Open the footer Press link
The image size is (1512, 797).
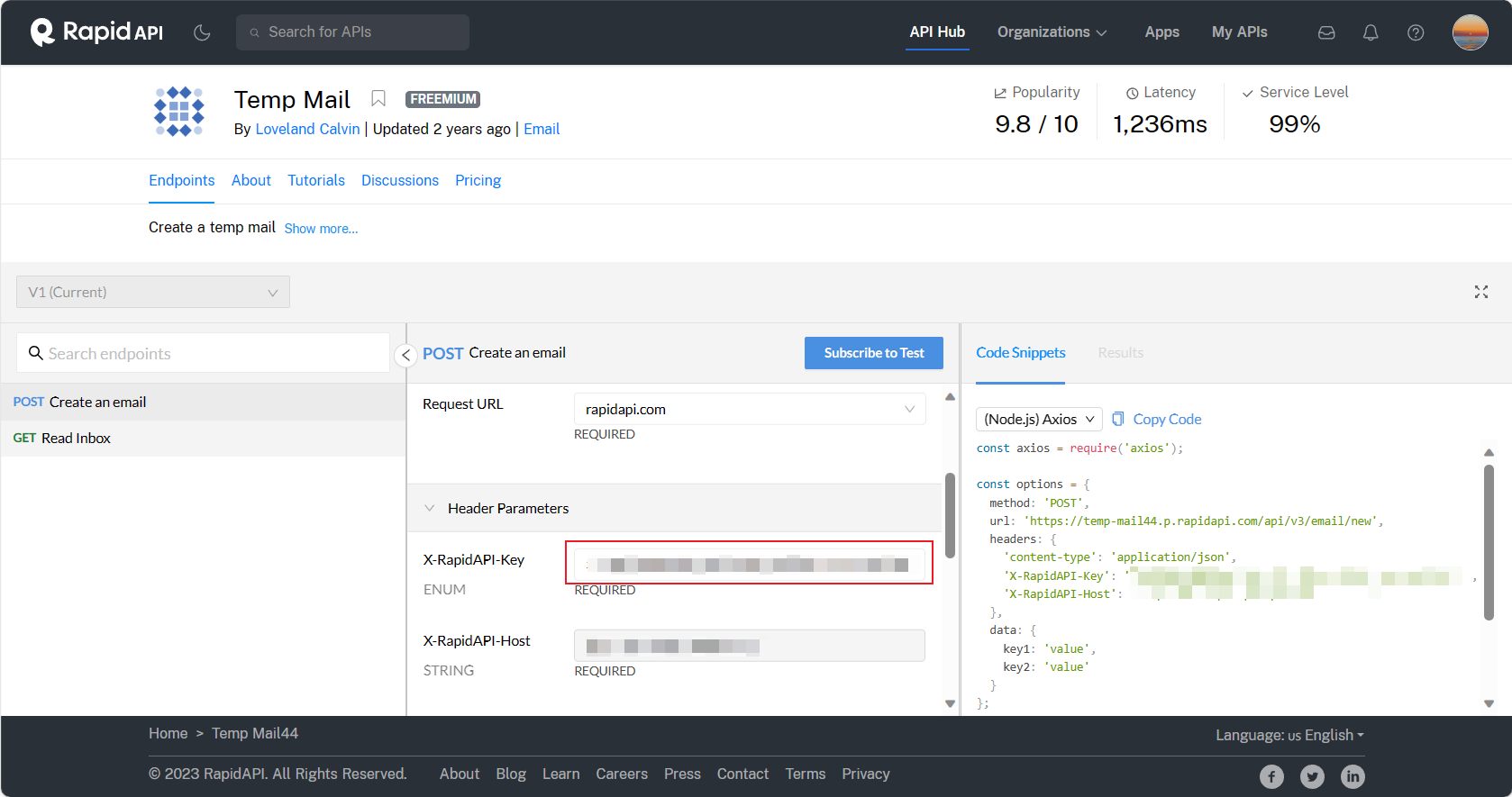[682, 774]
